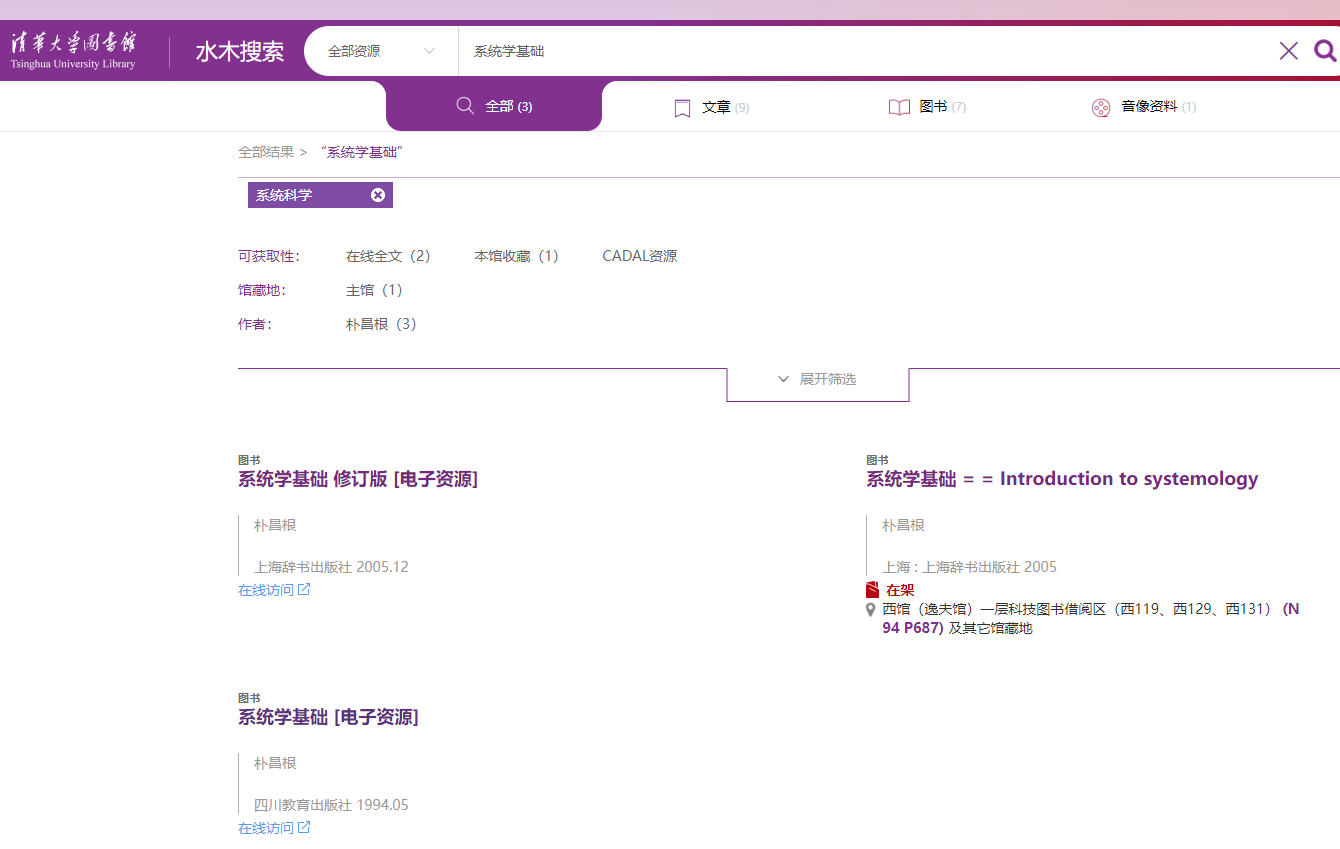This screenshot has height=849, width=1340.
Task: Filter by 主馆 location
Action: (x=374, y=290)
